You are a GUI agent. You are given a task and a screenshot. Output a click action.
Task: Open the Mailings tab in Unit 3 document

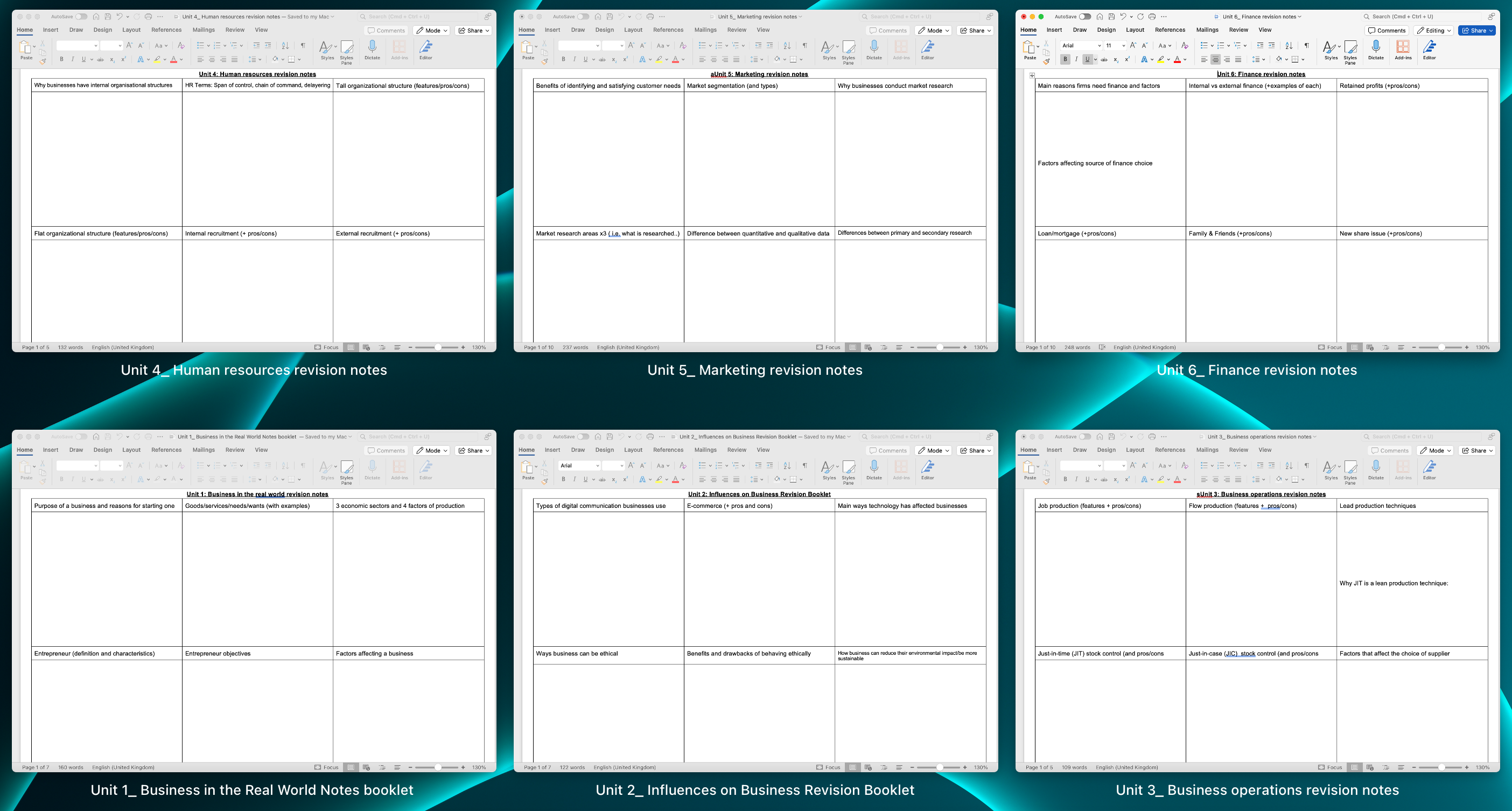(1207, 450)
